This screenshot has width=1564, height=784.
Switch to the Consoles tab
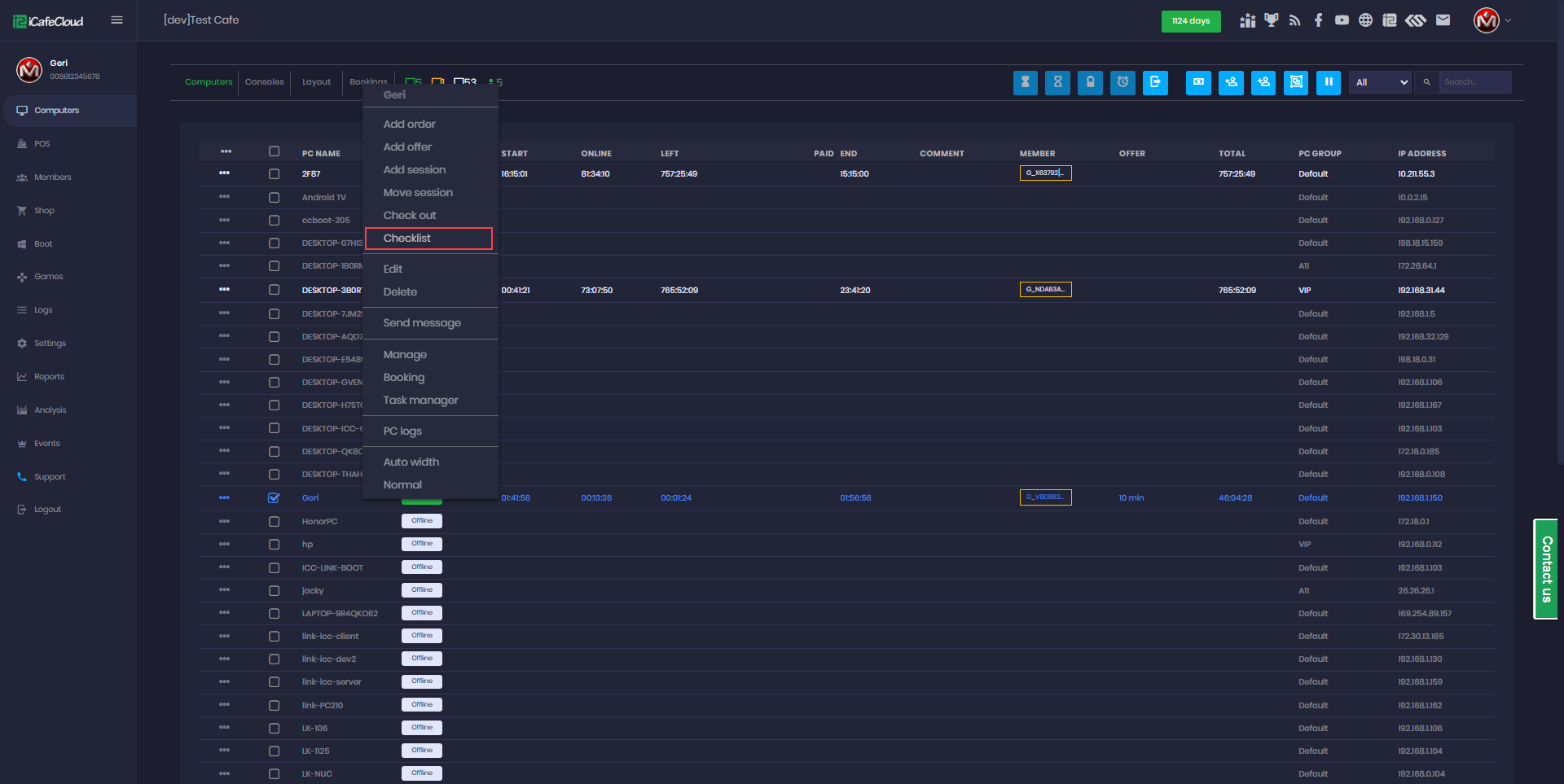(264, 82)
